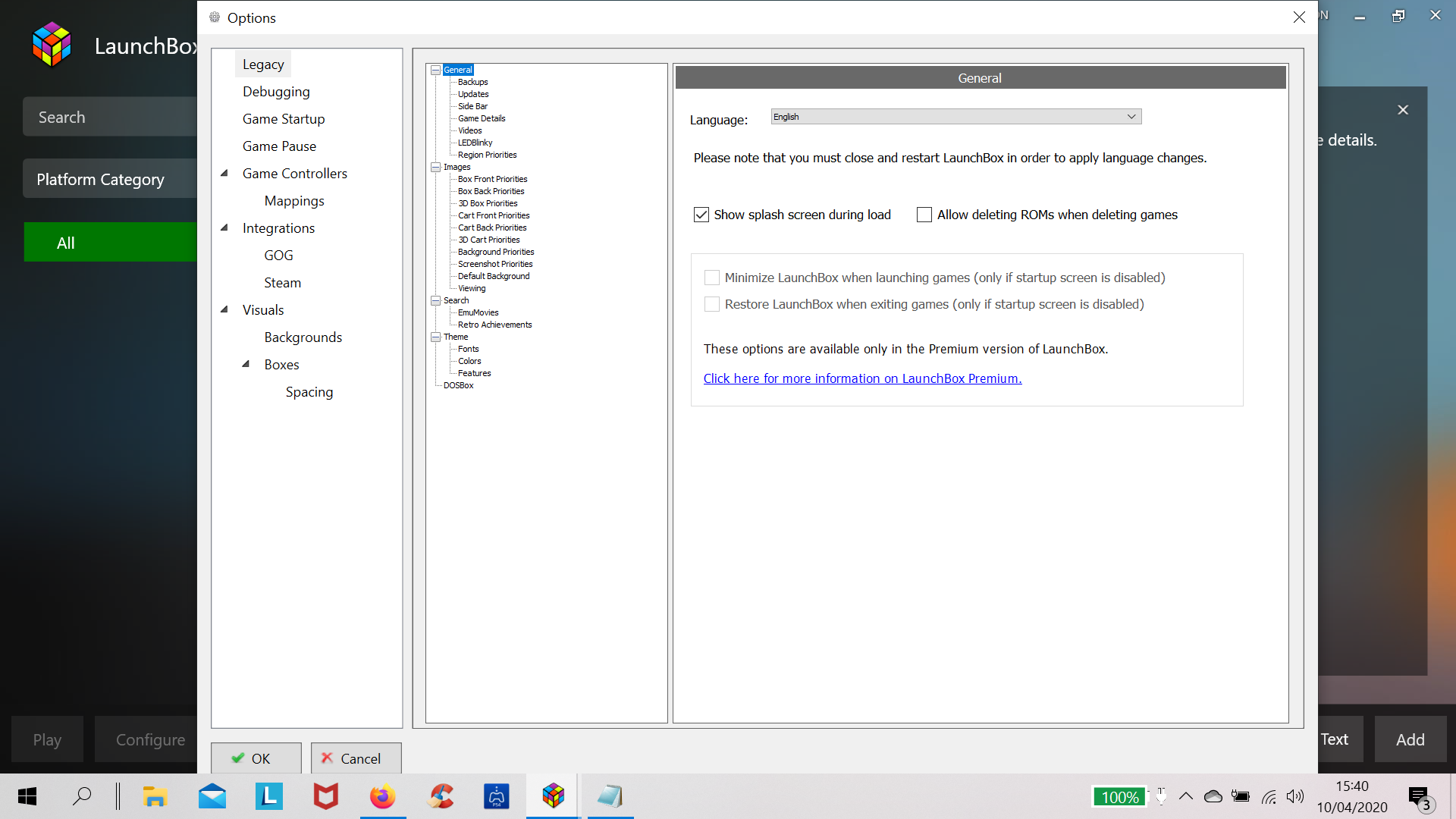Screen dimensions: 1456x819
Task: Open Mail app from taskbar
Action: tap(212, 796)
